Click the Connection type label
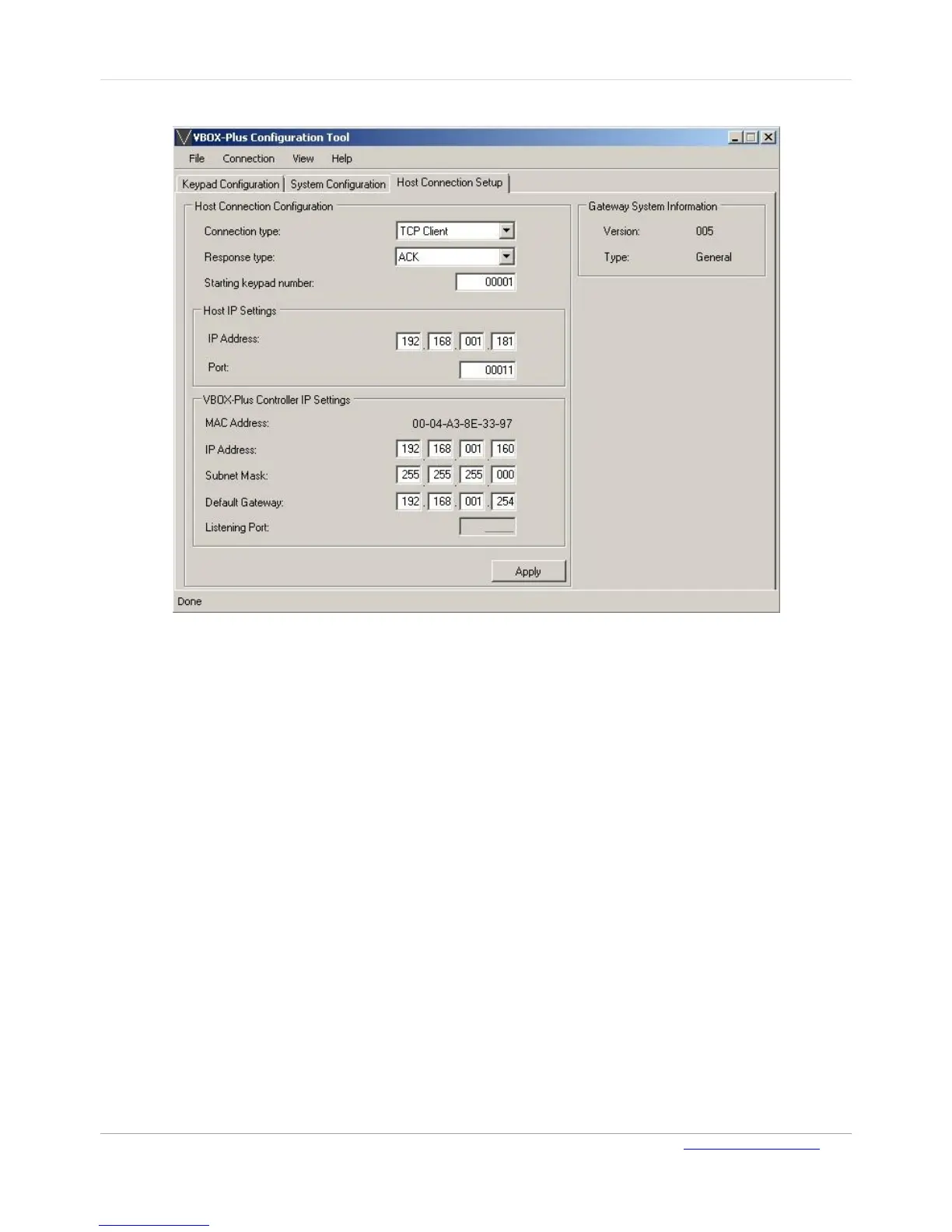The height and width of the screenshot is (1232, 952). pyautogui.click(x=242, y=232)
